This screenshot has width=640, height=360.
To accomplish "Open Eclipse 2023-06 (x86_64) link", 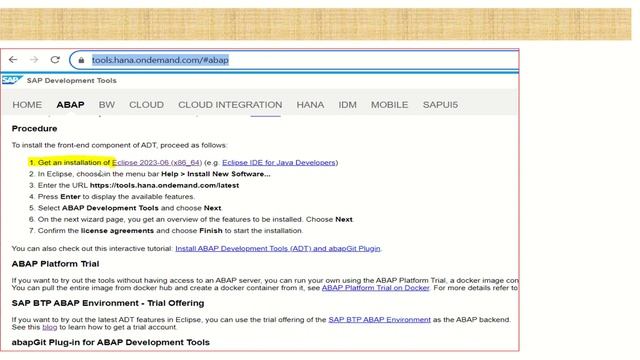I will click(157, 162).
